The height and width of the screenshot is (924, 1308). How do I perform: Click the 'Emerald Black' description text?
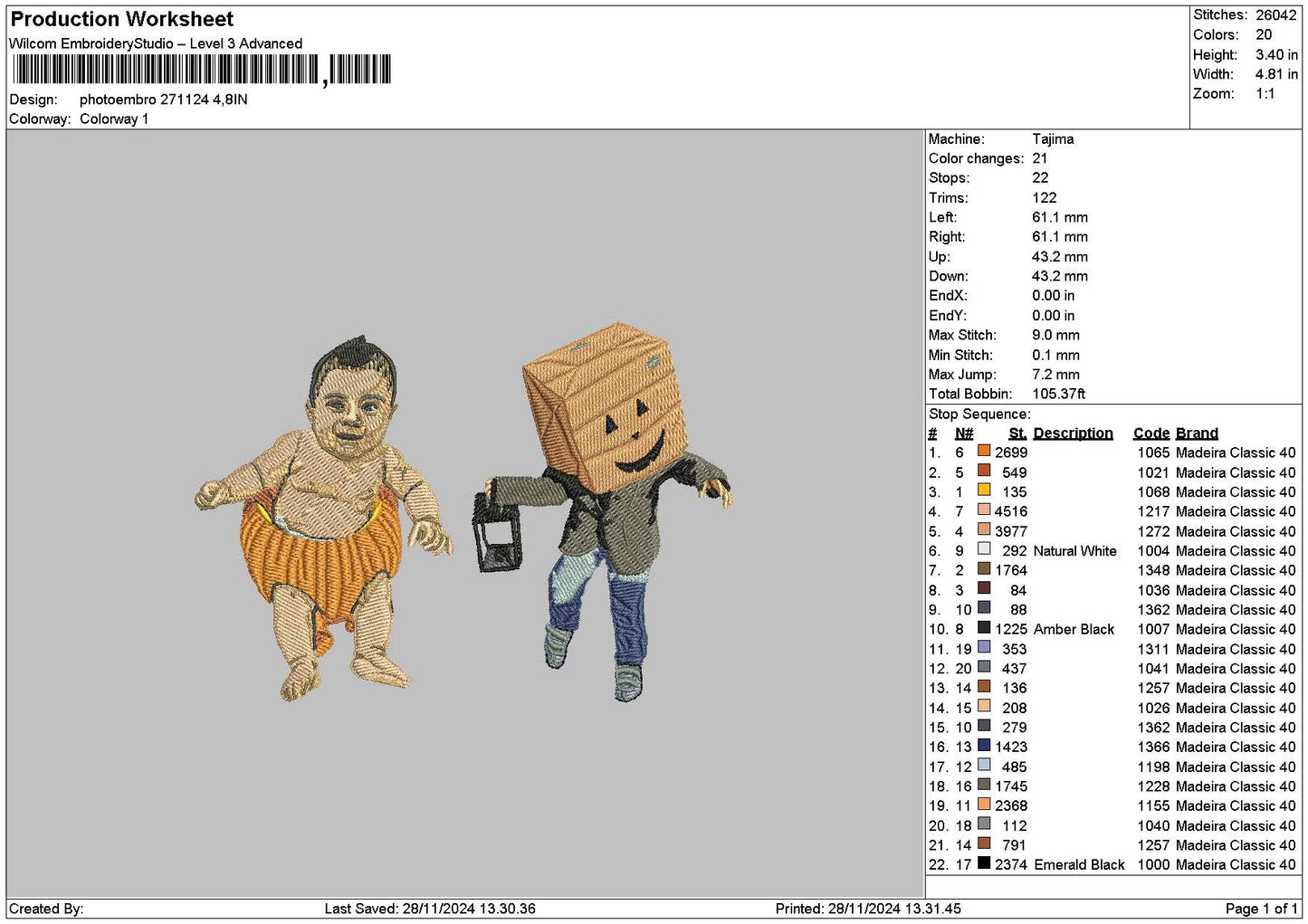pos(1079,865)
